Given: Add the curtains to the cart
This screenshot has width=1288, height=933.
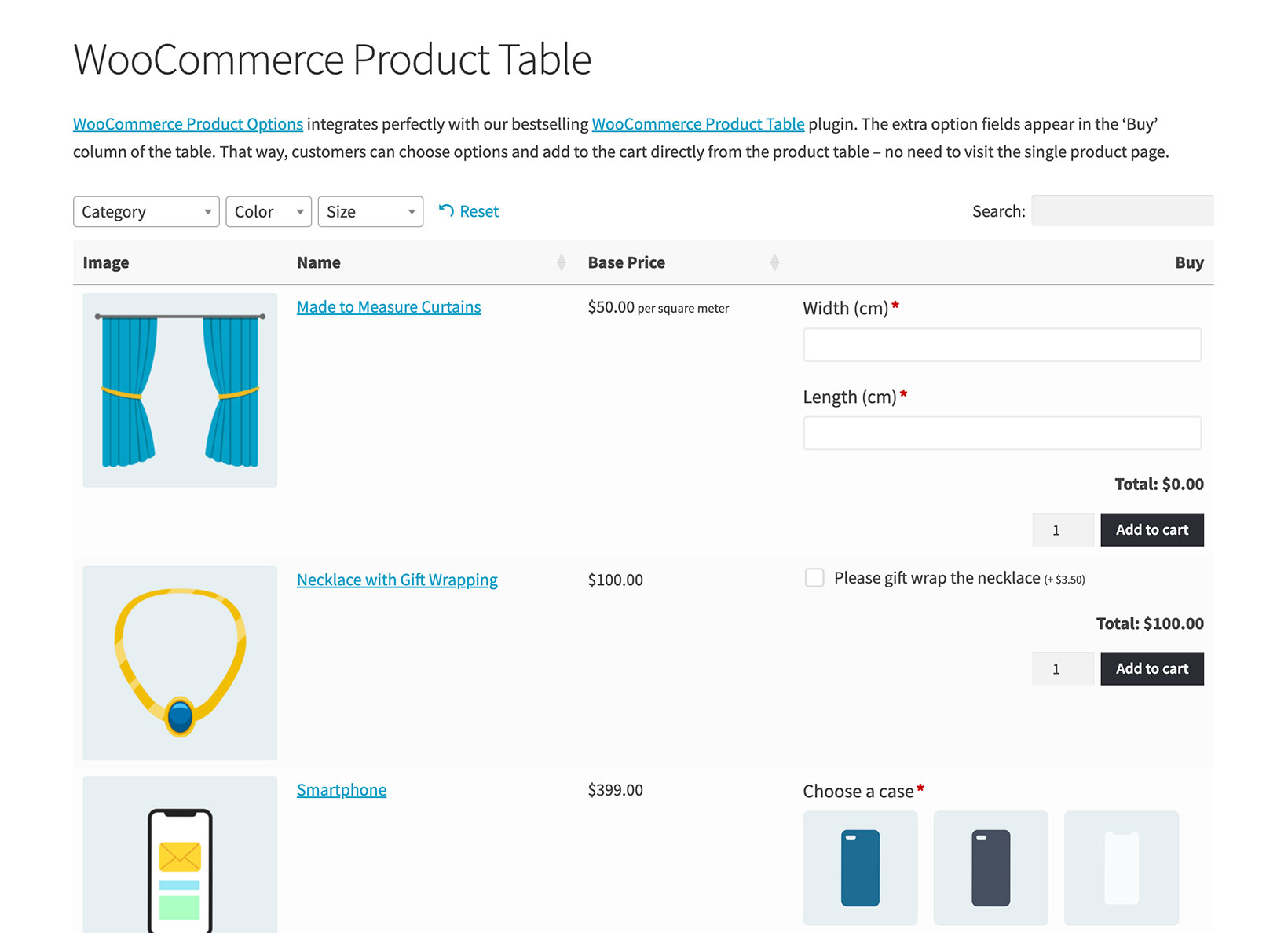Looking at the screenshot, I should 1151,529.
